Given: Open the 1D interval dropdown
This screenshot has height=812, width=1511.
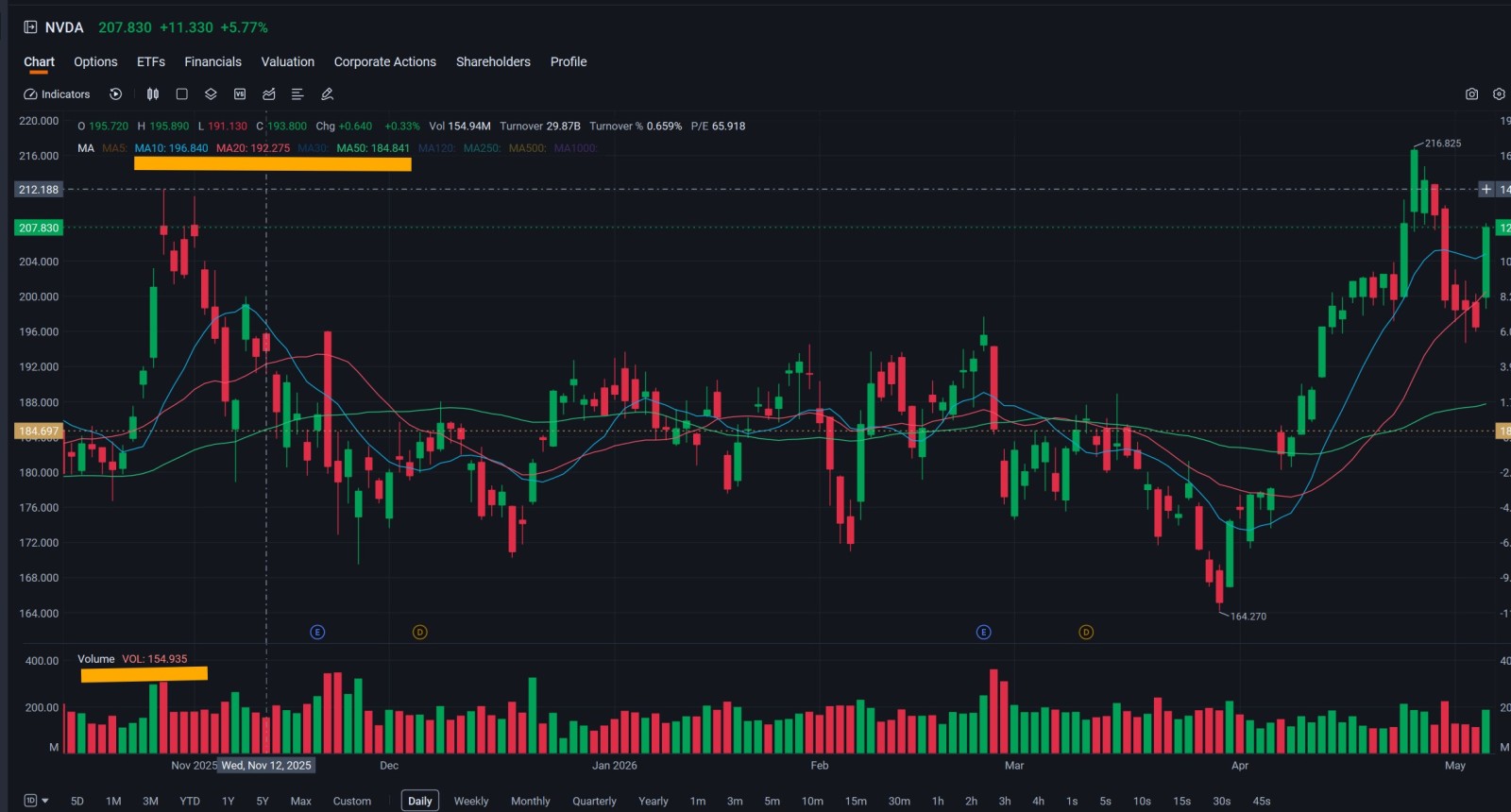Looking at the screenshot, I should coord(36,801).
